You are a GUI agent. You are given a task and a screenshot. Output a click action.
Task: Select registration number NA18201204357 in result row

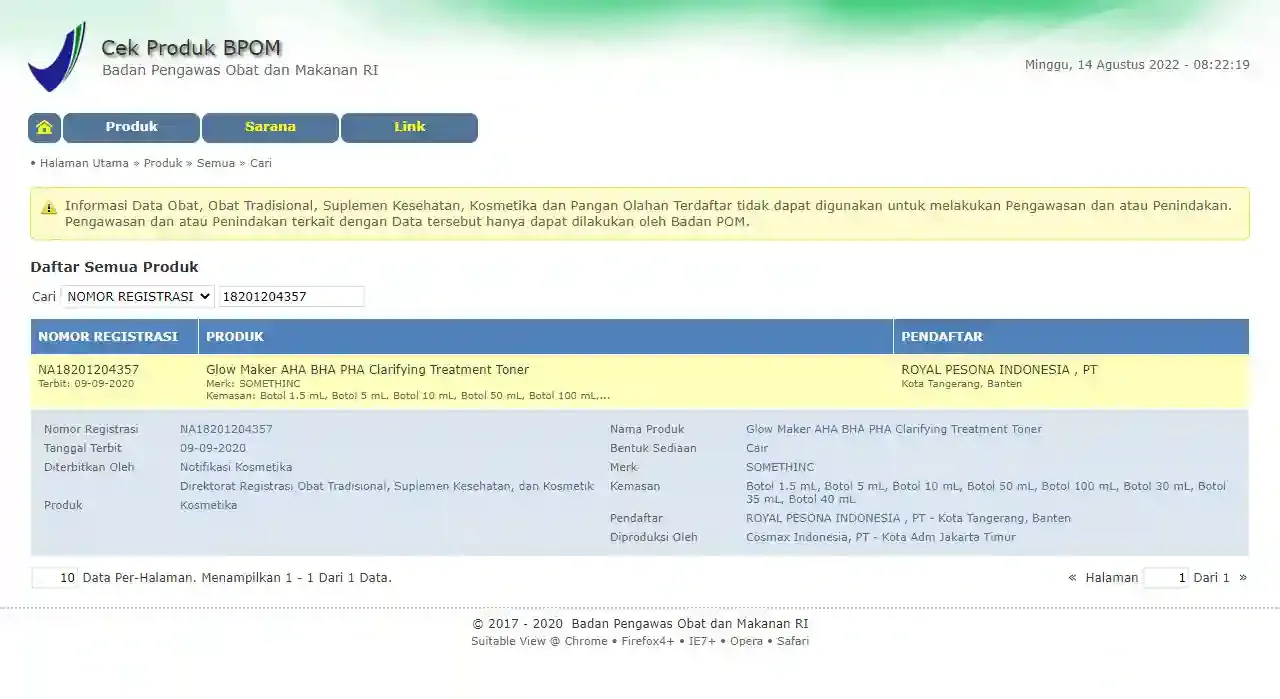(x=88, y=370)
